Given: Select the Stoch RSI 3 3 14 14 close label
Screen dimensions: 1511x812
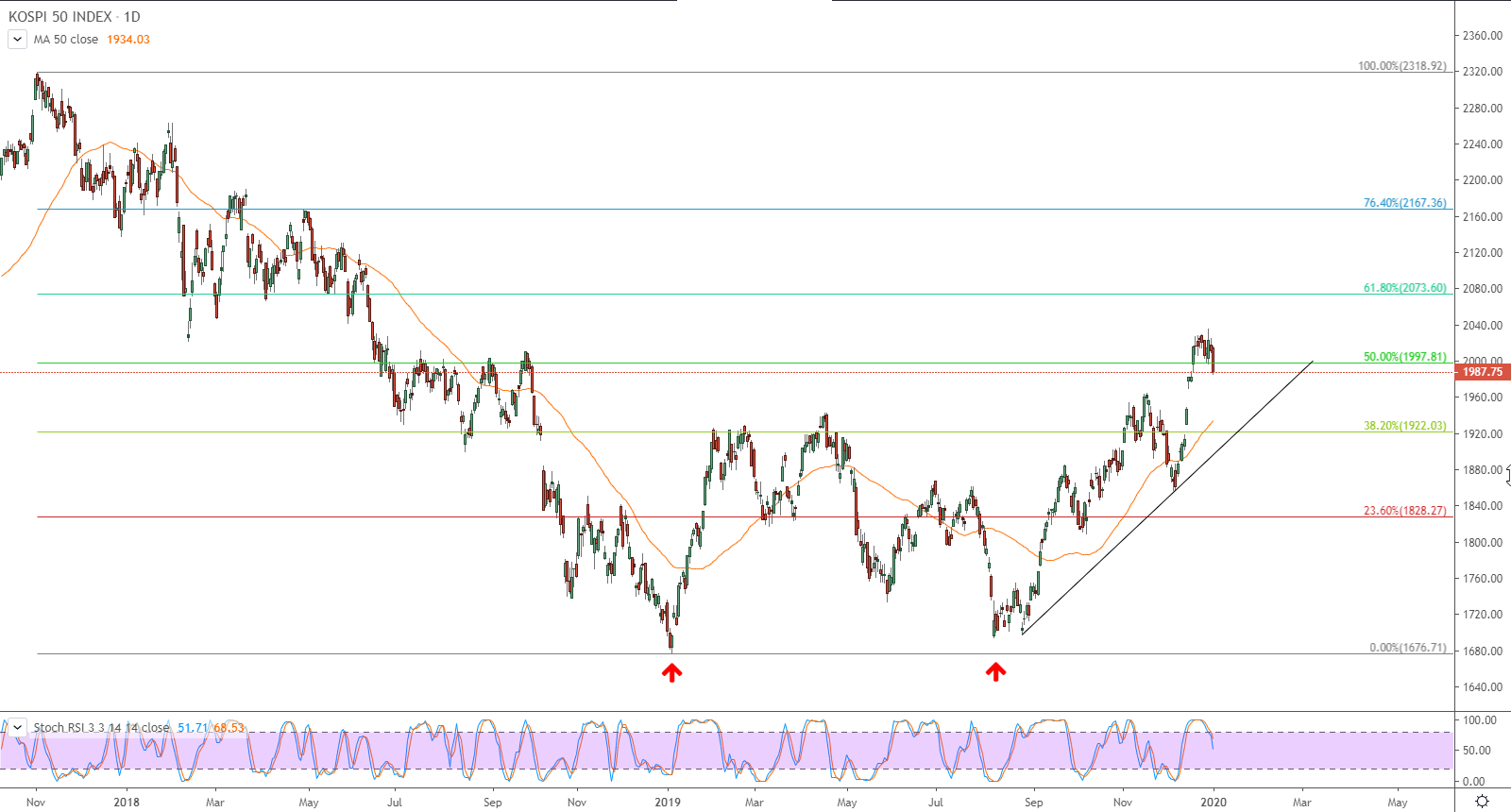Looking at the screenshot, I should click(101, 728).
